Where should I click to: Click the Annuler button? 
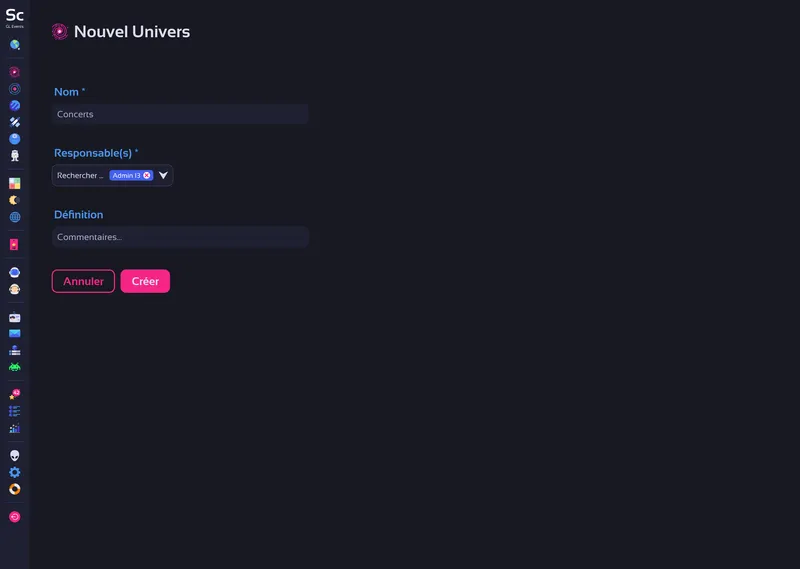83,281
